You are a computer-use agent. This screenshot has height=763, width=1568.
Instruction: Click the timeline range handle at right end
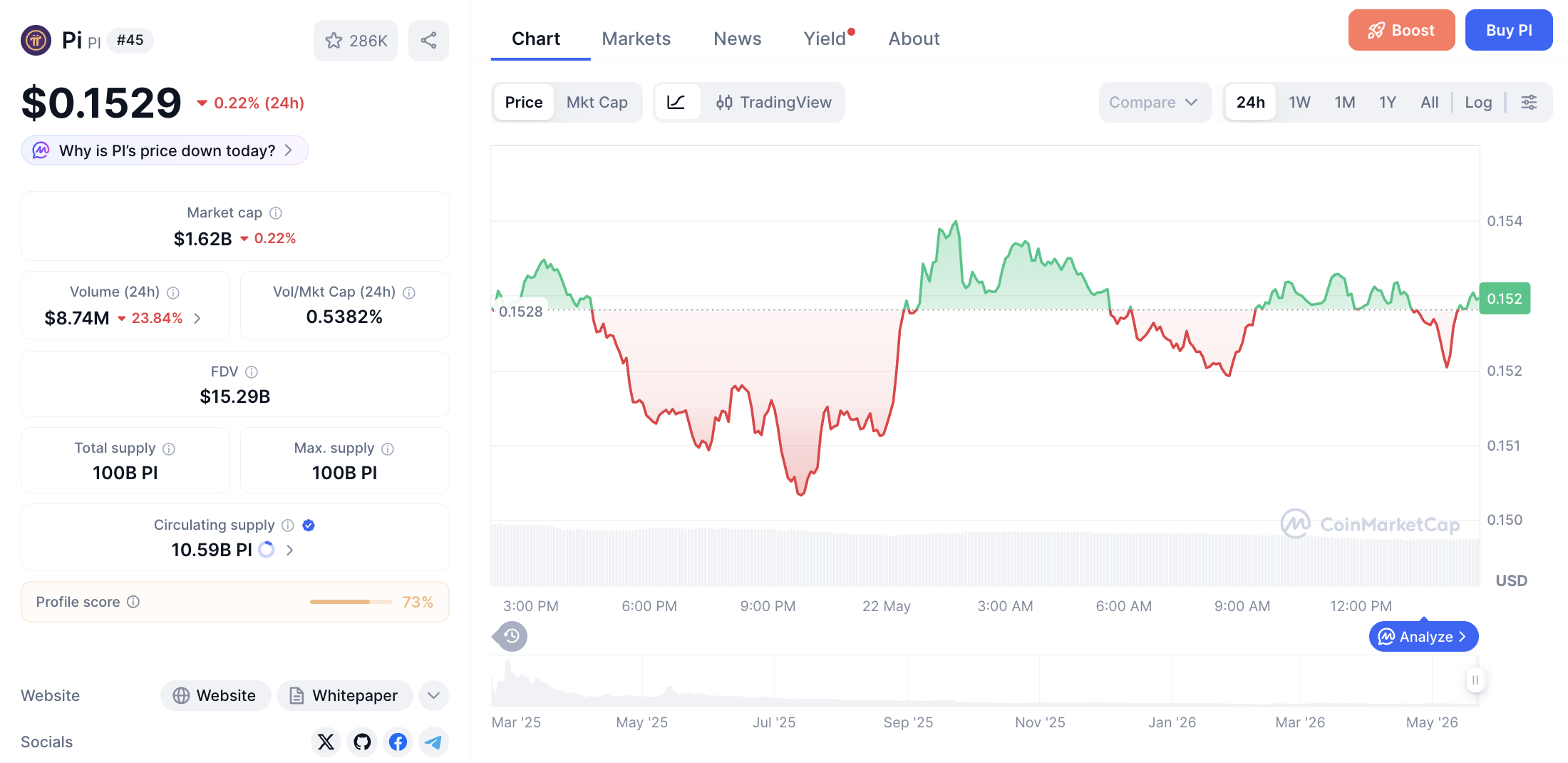1475,680
